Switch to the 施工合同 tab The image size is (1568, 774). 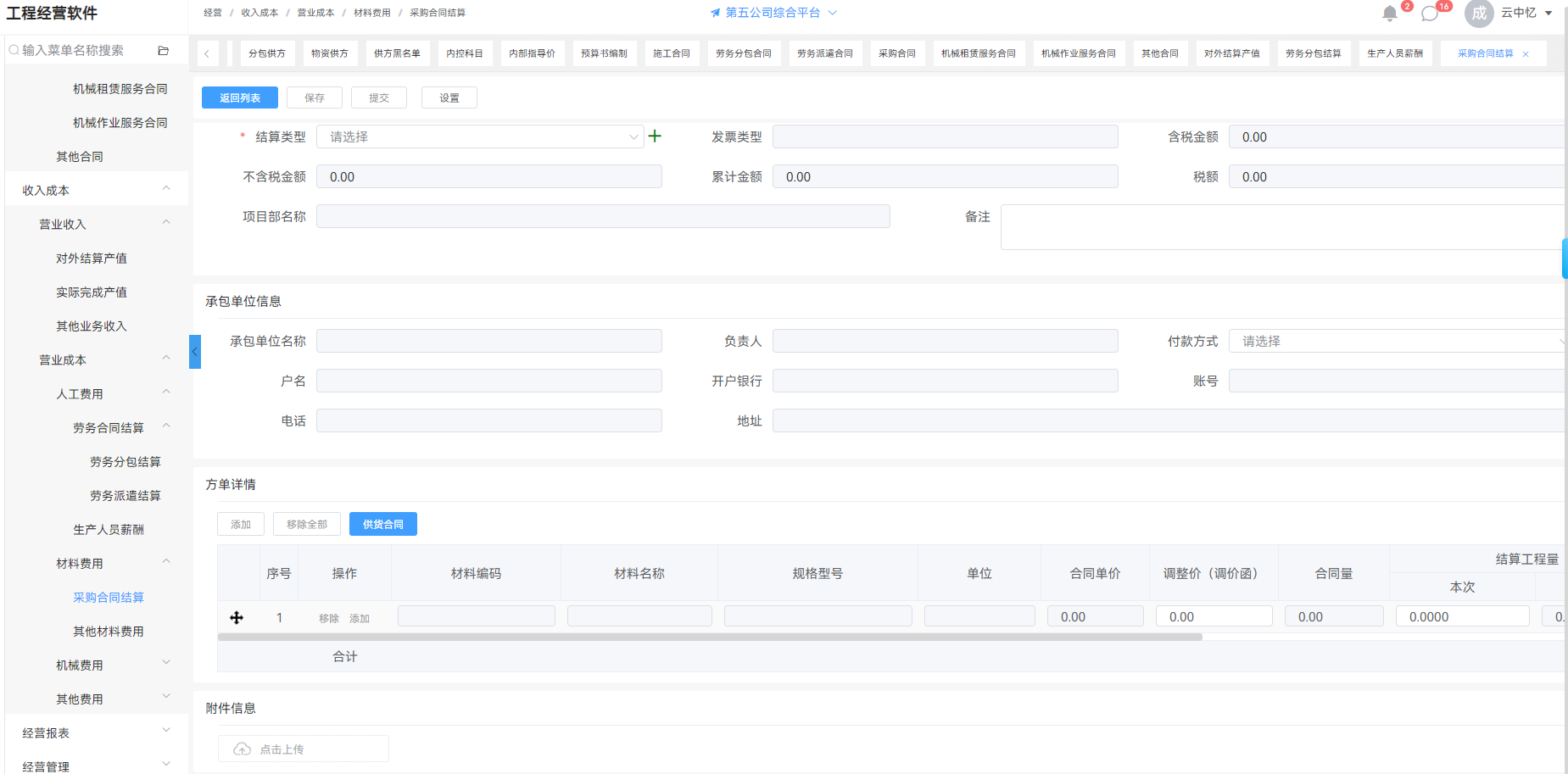pos(671,53)
